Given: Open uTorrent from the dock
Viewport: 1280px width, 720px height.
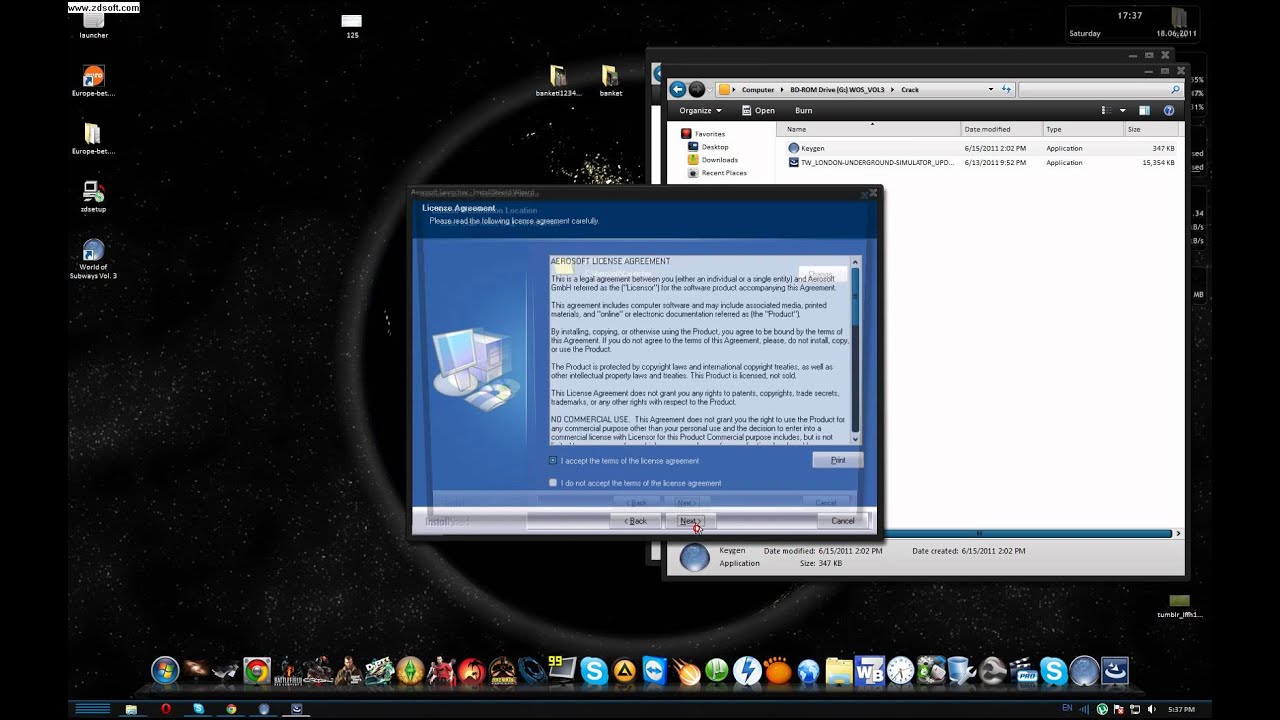Looking at the screenshot, I should click(x=717, y=671).
